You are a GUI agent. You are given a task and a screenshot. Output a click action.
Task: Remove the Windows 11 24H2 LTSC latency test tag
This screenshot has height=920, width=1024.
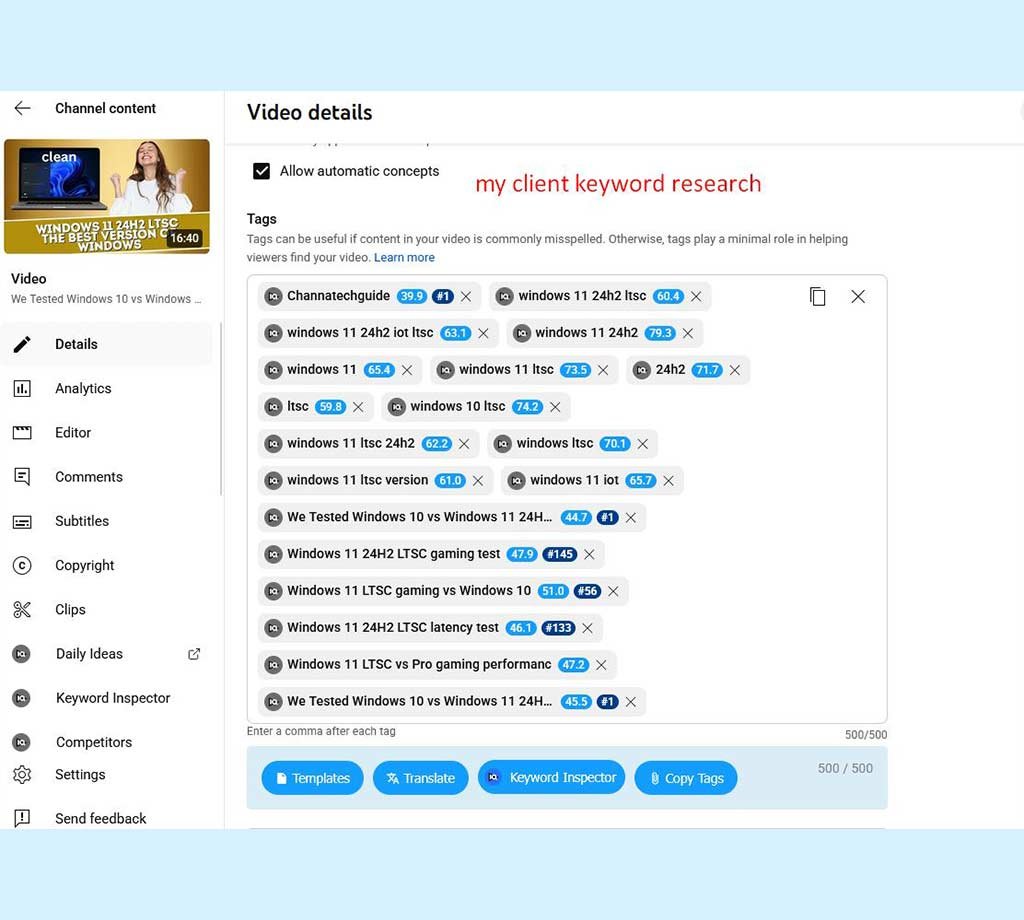point(587,628)
